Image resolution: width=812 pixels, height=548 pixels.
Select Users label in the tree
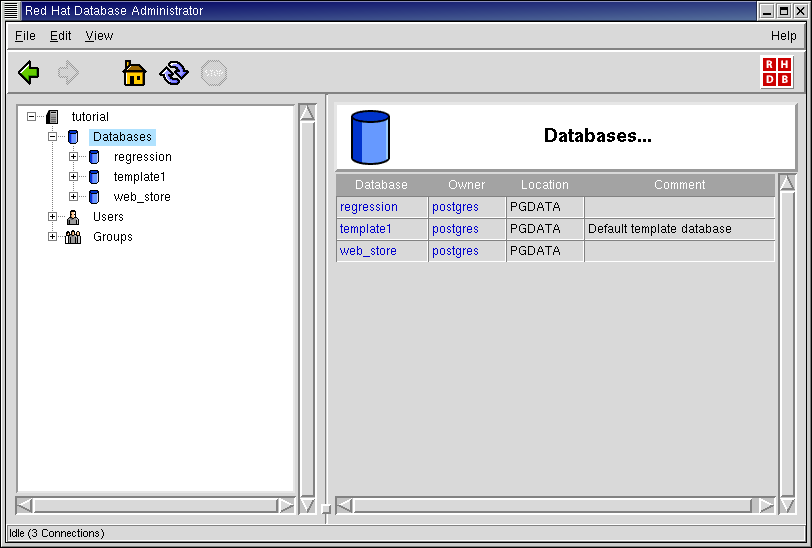(x=108, y=217)
